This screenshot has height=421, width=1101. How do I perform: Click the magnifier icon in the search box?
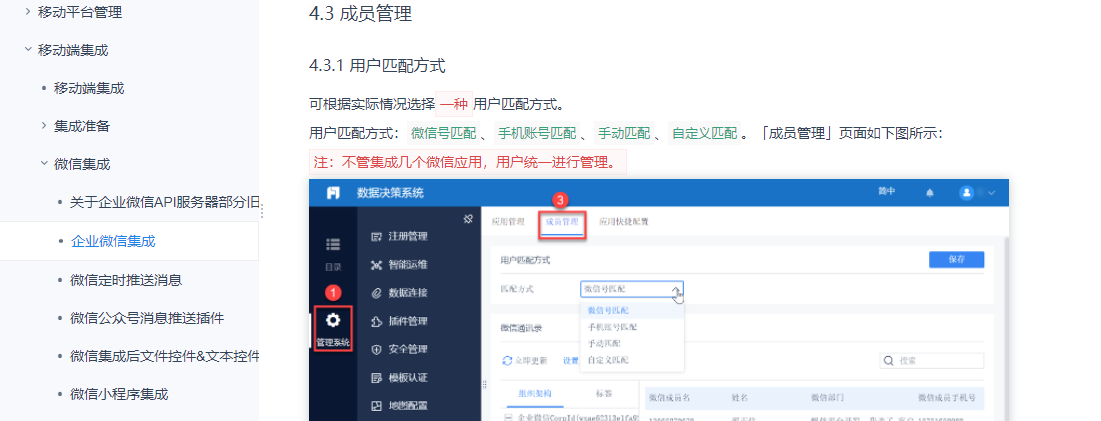click(889, 361)
